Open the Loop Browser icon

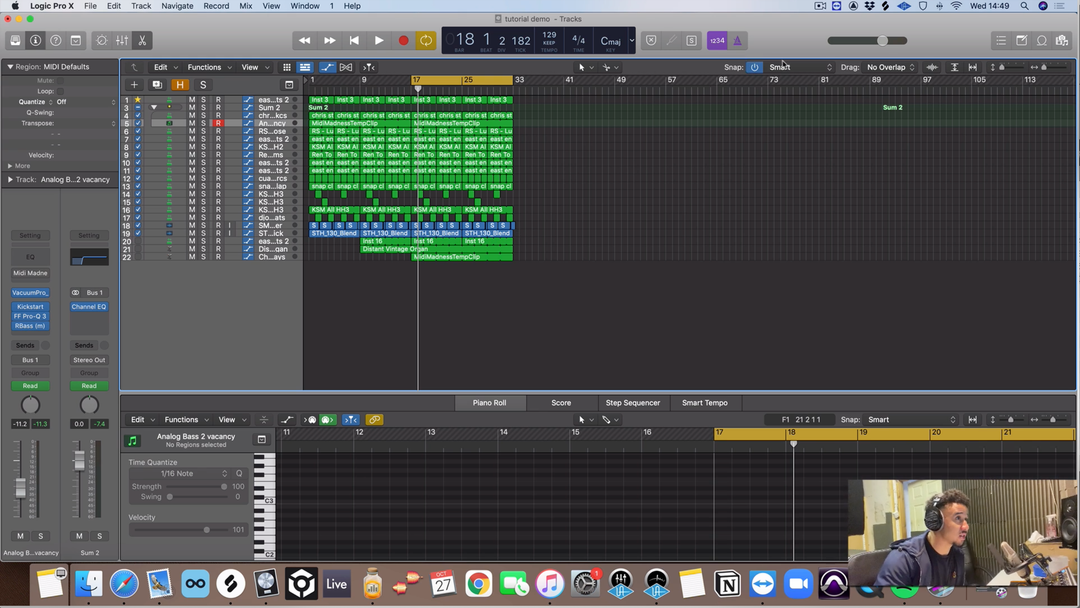[x=1041, y=41]
